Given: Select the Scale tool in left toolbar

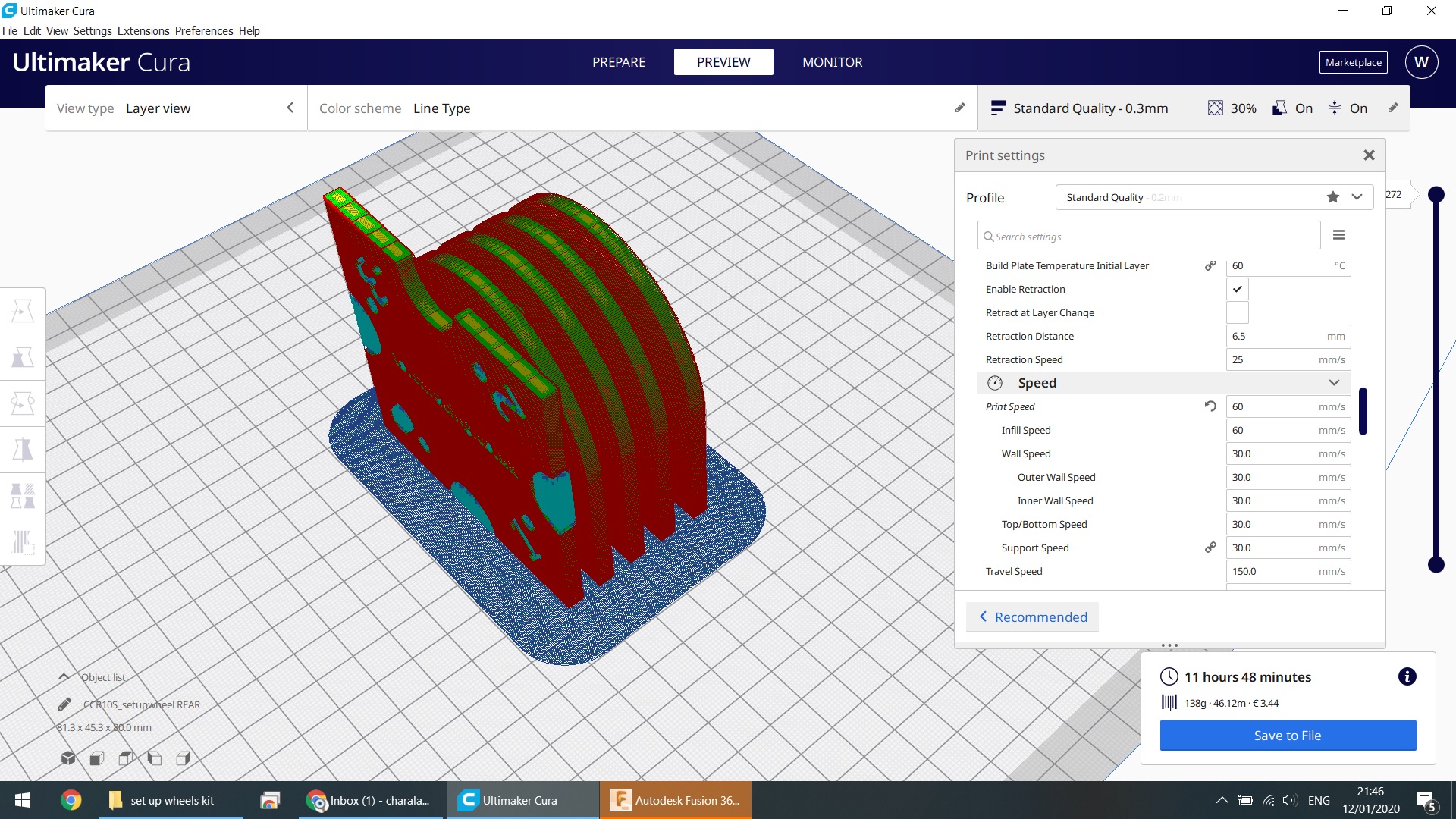Looking at the screenshot, I should pos(23,357).
